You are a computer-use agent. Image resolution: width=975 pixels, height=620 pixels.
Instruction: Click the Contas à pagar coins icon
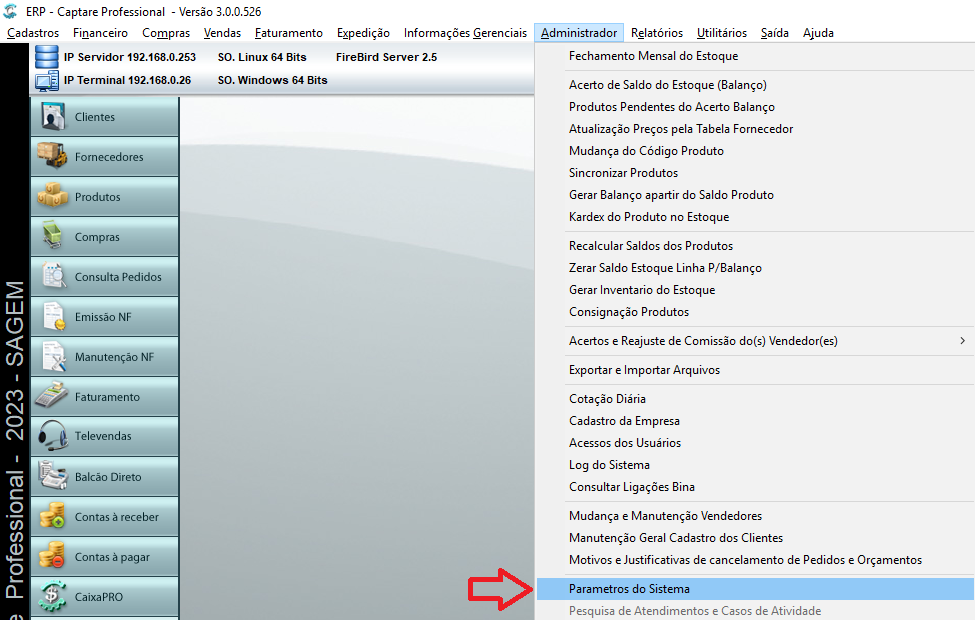[x=52, y=555]
